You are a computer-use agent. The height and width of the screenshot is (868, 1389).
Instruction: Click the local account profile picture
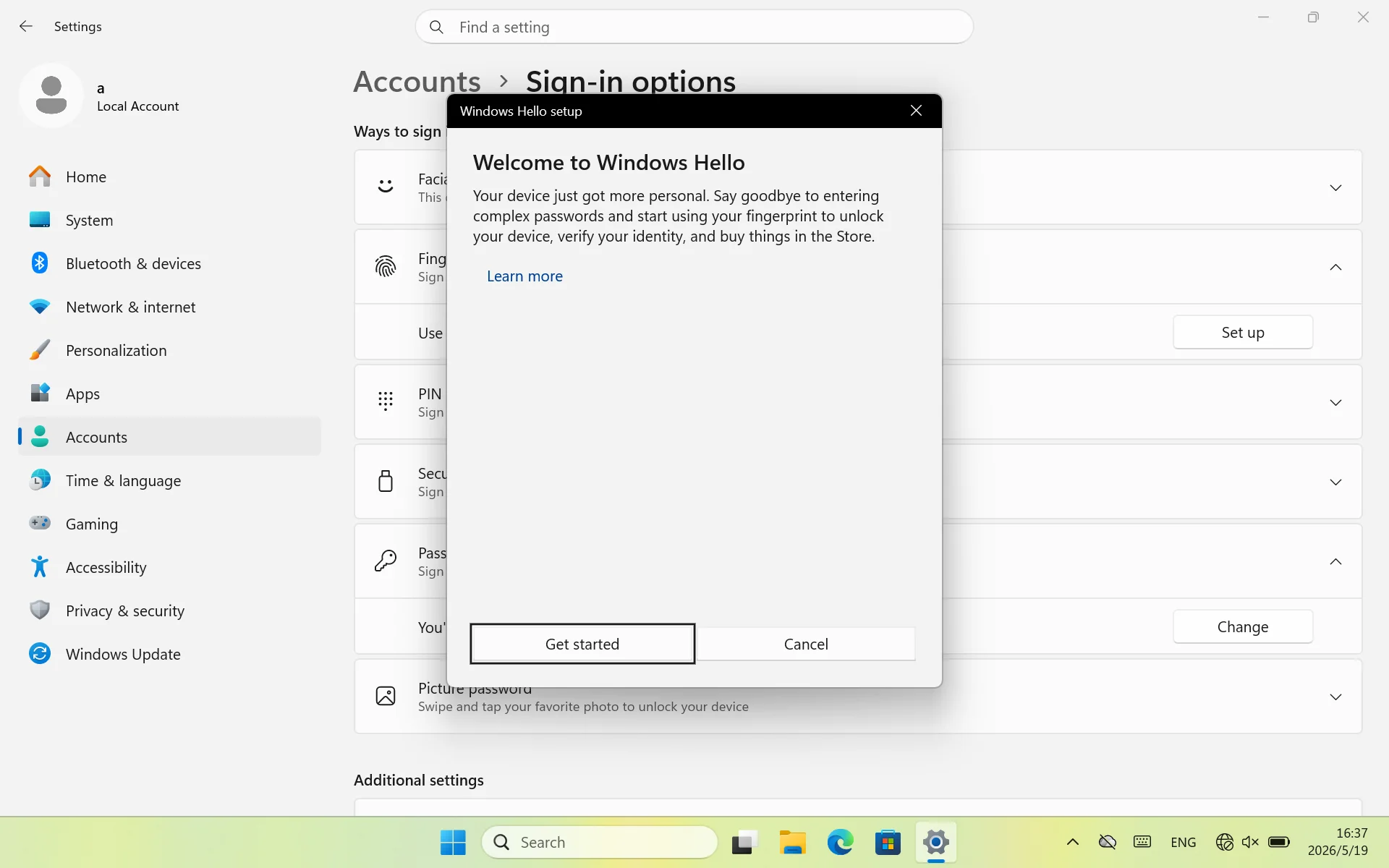click(51, 95)
